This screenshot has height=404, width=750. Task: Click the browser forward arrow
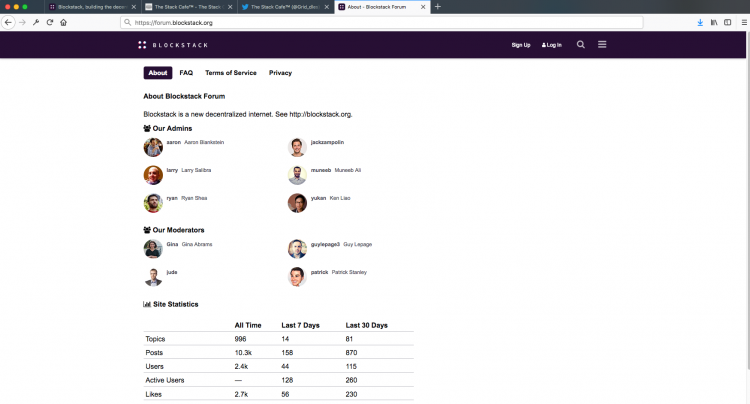(x=22, y=22)
